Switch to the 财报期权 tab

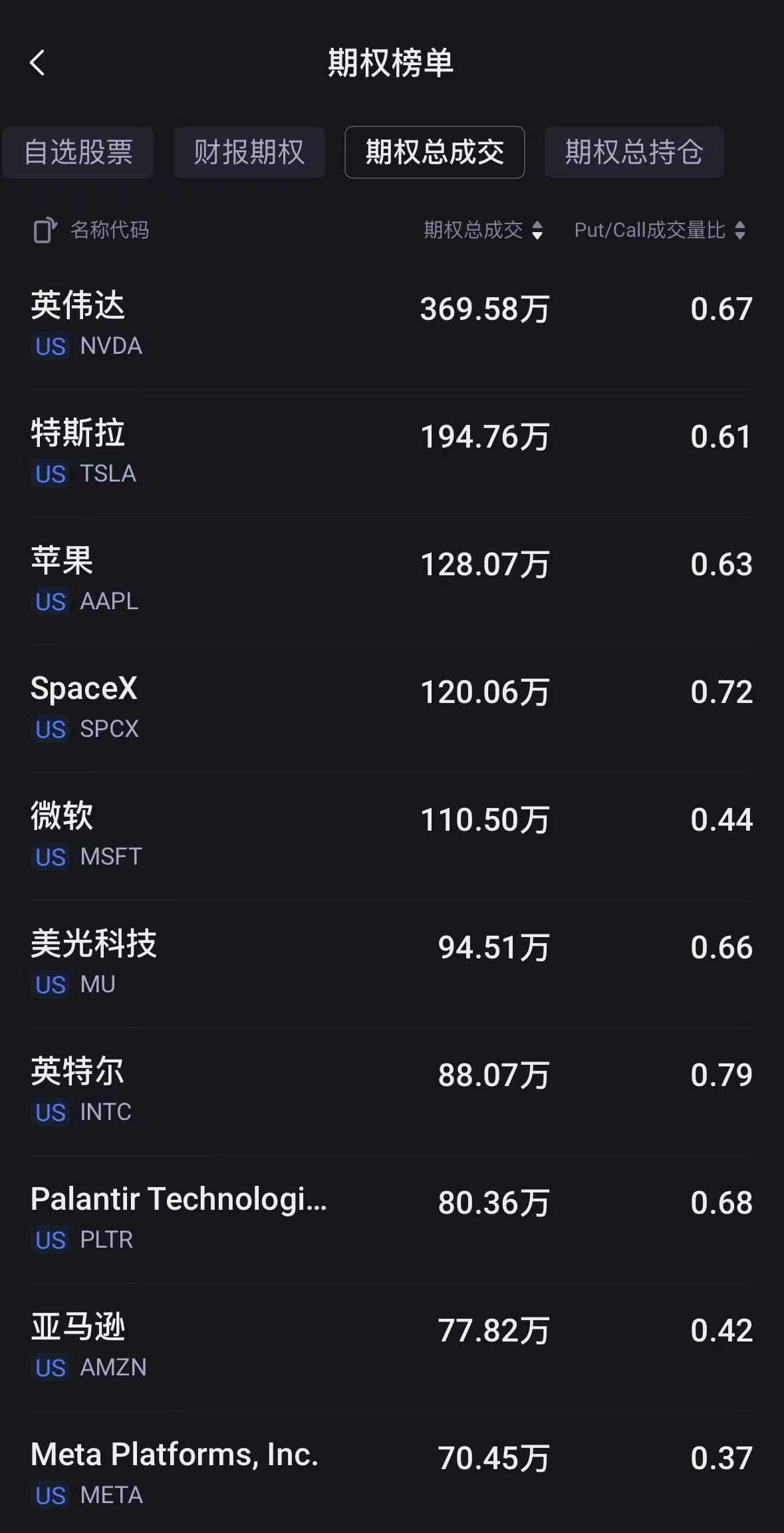pyautogui.click(x=249, y=152)
